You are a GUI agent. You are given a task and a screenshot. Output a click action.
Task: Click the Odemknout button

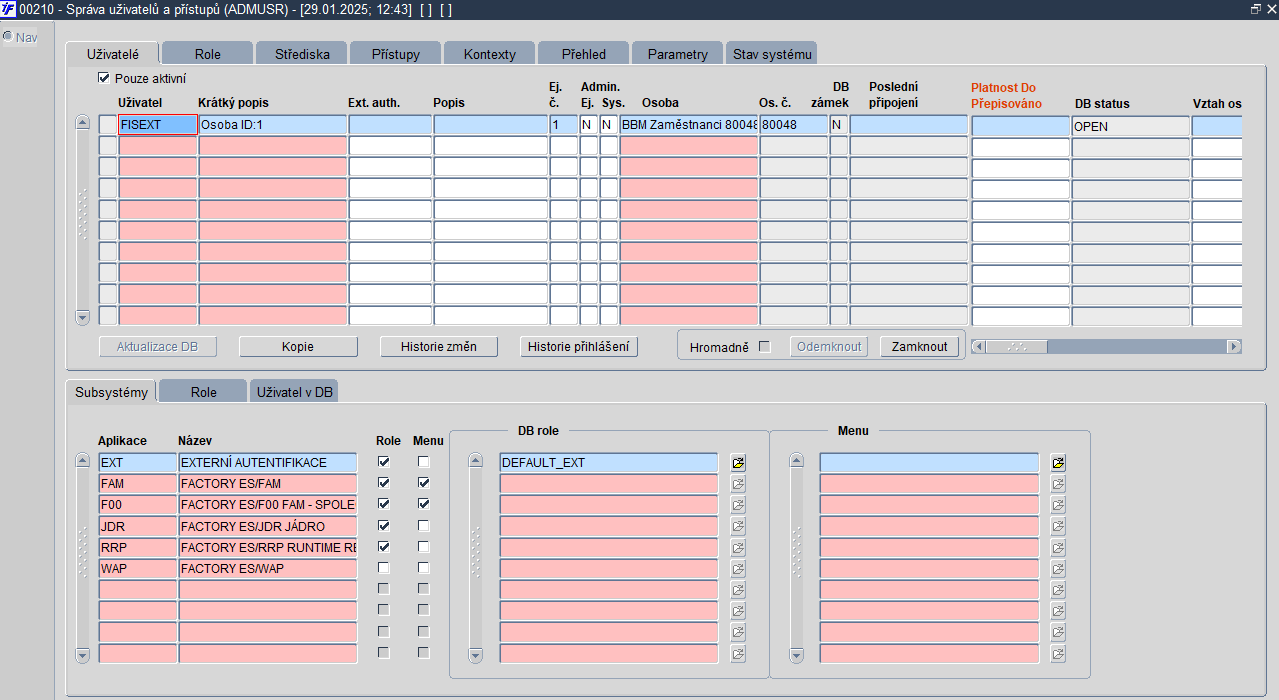827,347
